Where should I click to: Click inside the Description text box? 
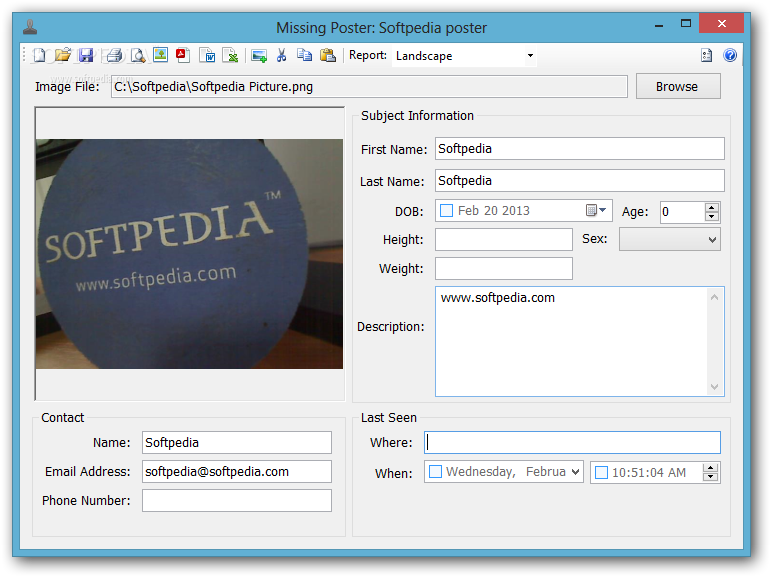point(571,341)
